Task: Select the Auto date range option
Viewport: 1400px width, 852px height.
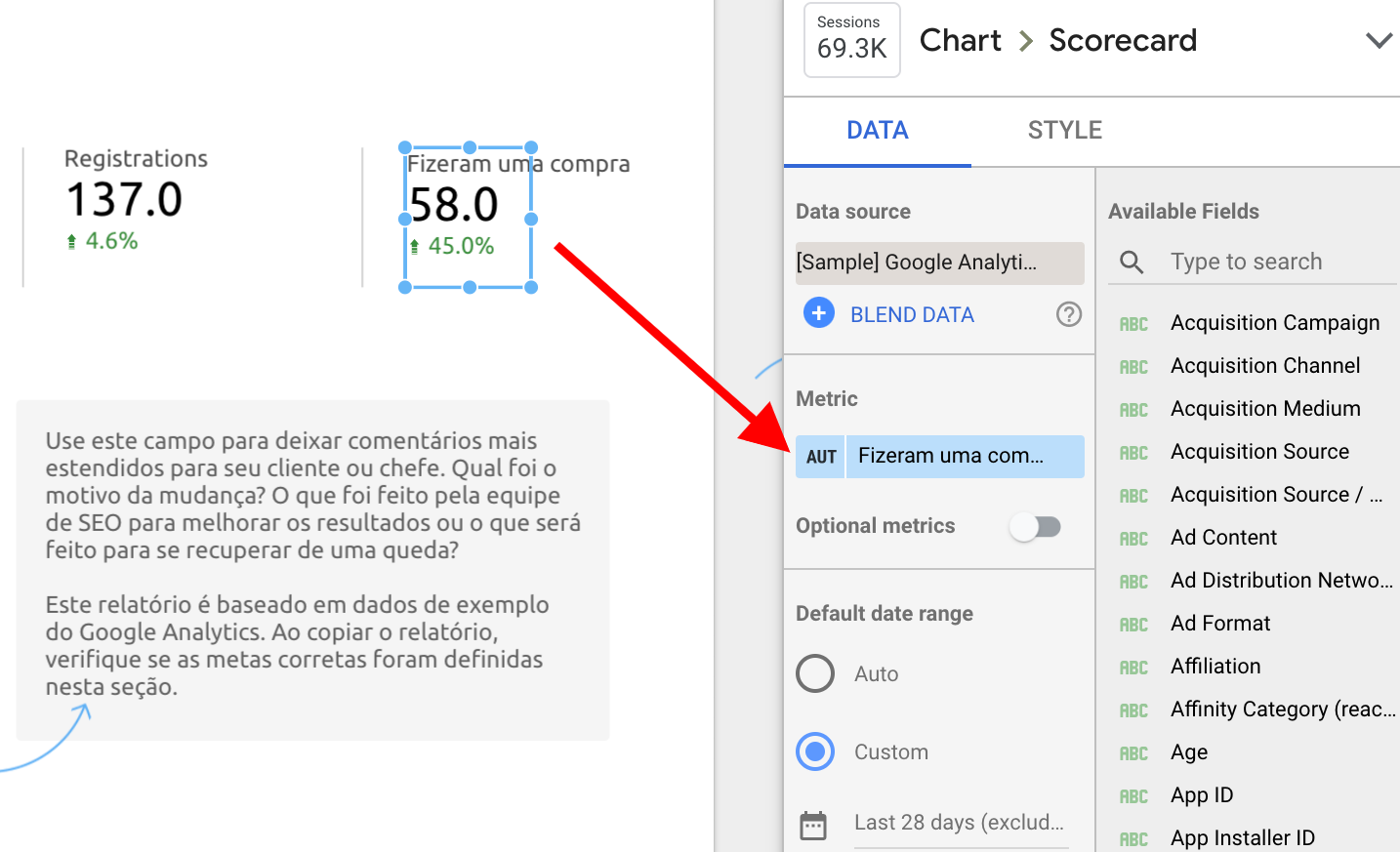Action: (815, 673)
